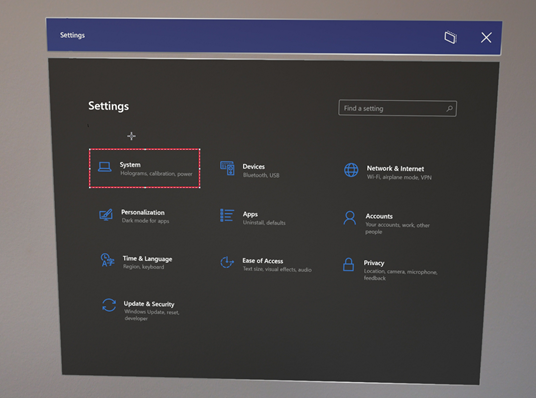The width and height of the screenshot is (536, 398).
Task: Click 'Windows Update, reset, developer' text
Action: tap(151, 315)
